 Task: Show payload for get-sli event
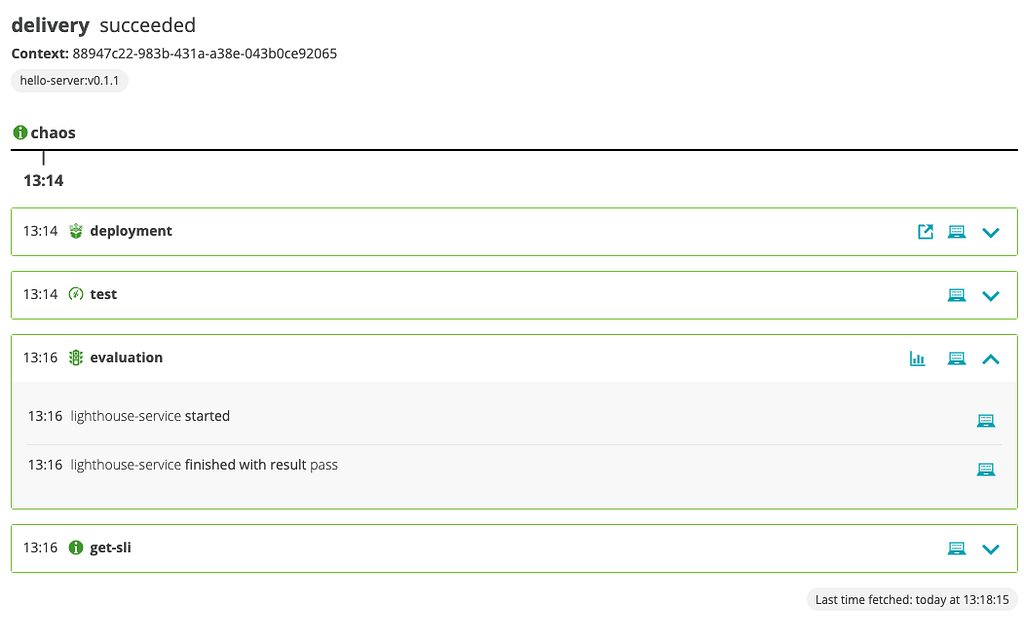957,549
